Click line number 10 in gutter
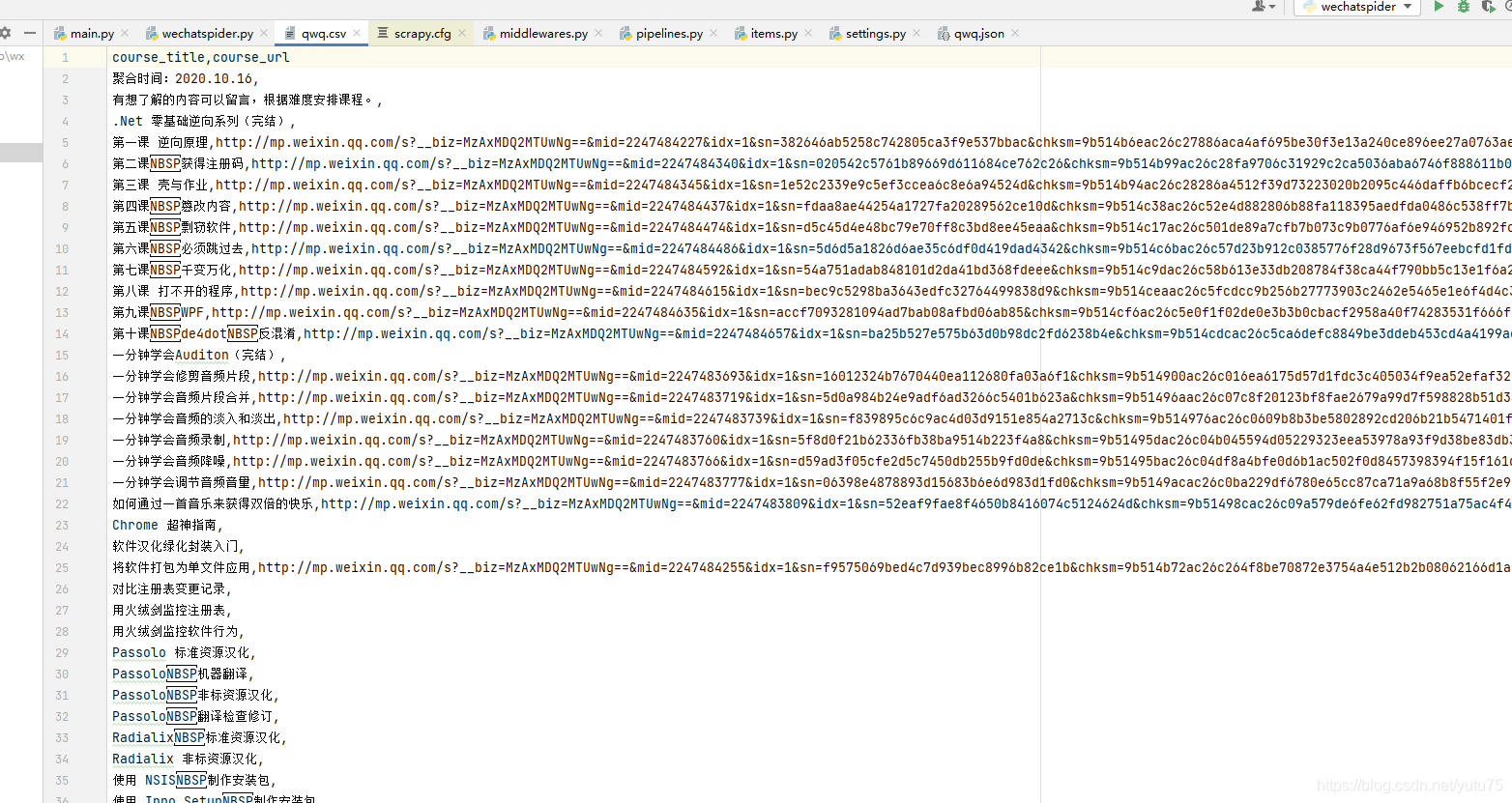The width and height of the screenshot is (1512, 803). [62, 248]
